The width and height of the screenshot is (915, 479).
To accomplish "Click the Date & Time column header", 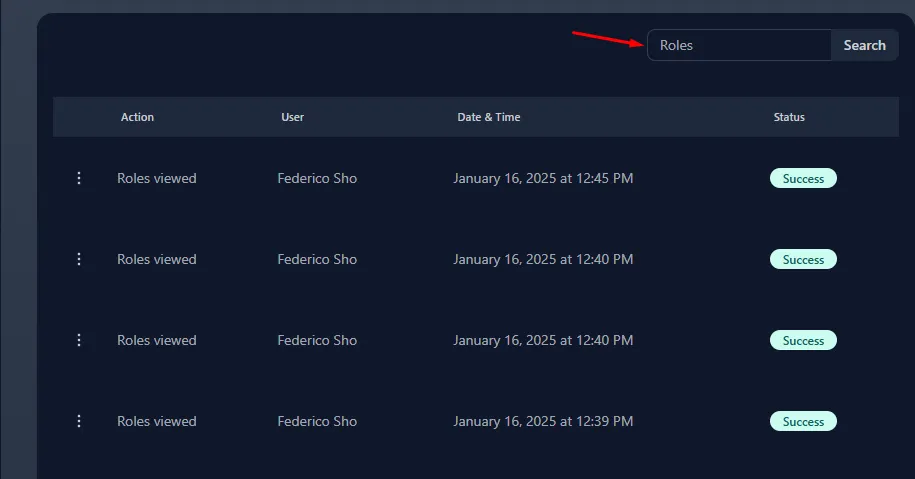I will [x=488, y=117].
